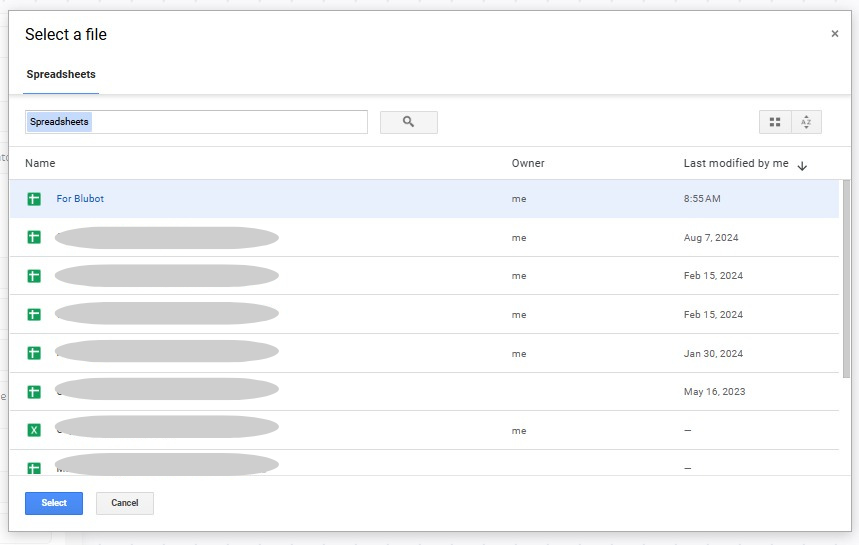Open the Spreadsheets tab
The image size is (859, 545).
[61, 74]
